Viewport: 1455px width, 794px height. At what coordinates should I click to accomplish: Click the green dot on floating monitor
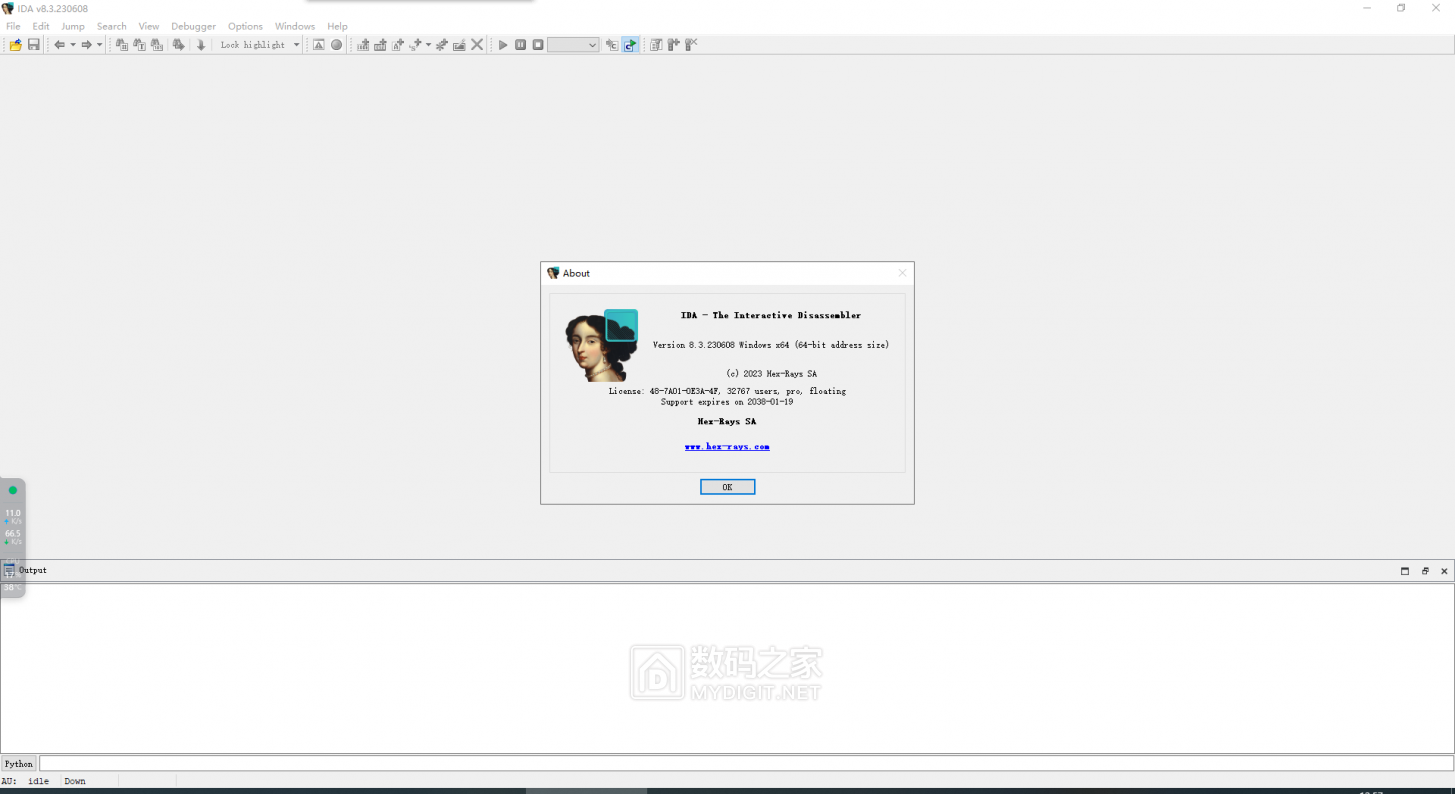coord(13,491)
